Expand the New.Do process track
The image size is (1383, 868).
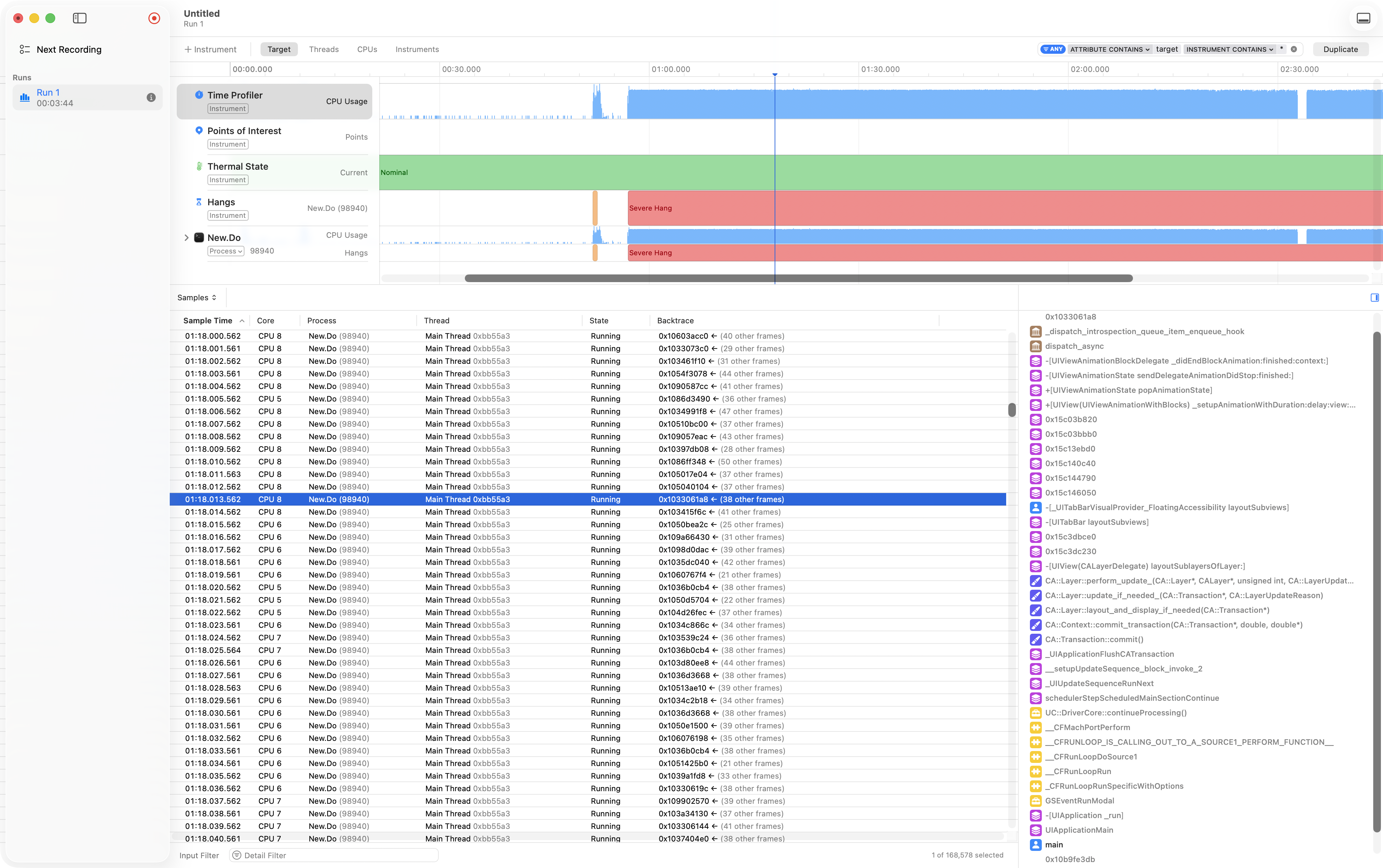click(x=186, y=238)
